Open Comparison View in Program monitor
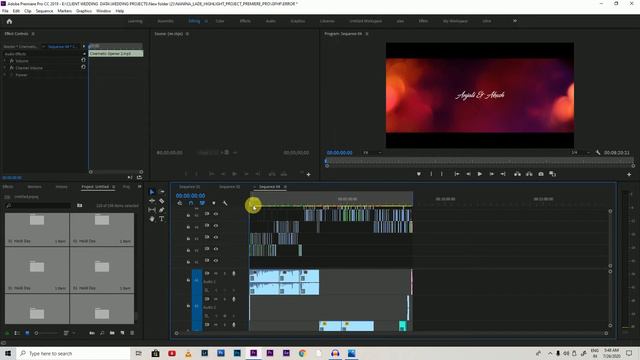 pos(553,174)
